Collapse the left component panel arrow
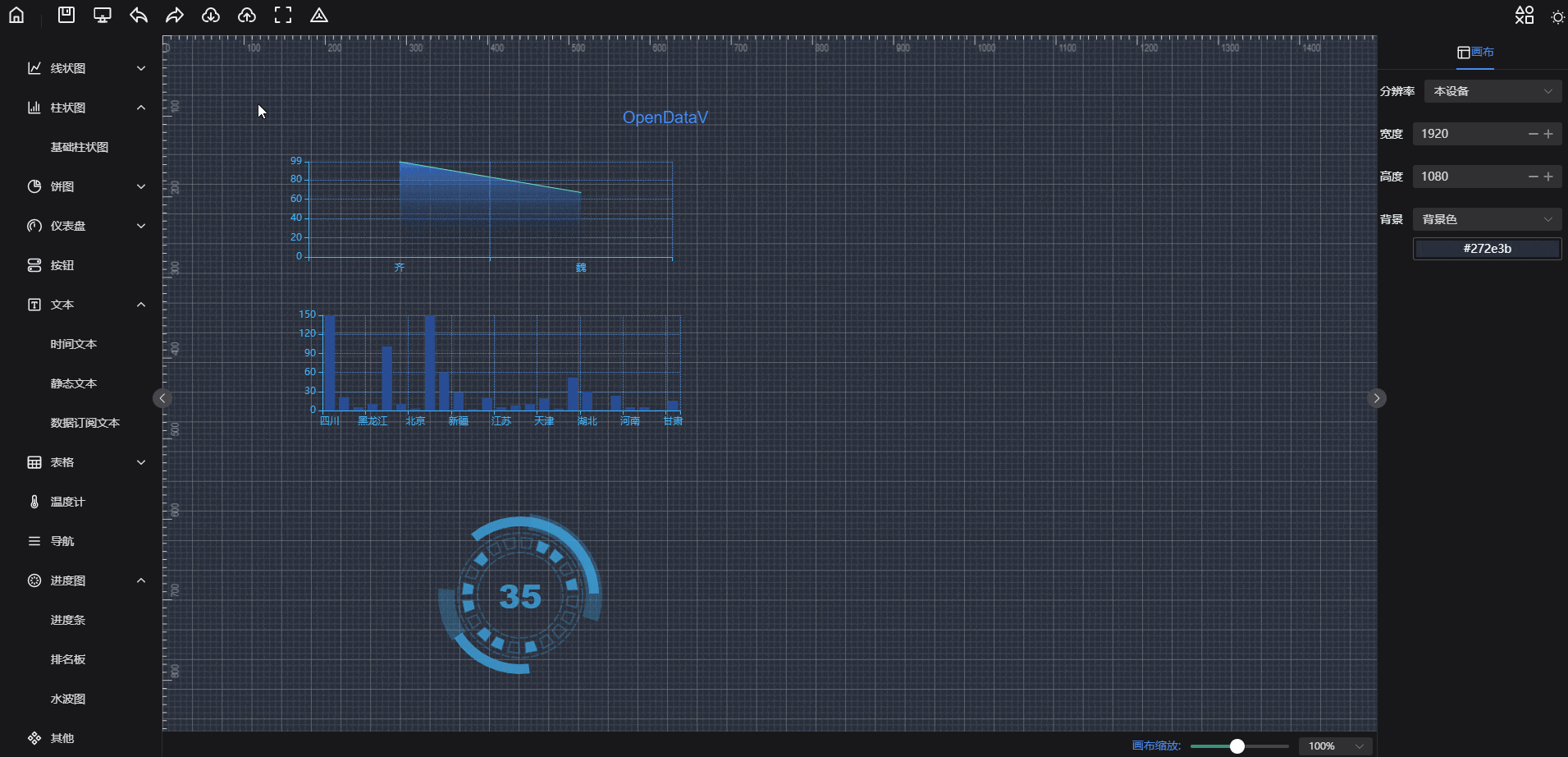The image size is (1568, 757). (162, 398)
